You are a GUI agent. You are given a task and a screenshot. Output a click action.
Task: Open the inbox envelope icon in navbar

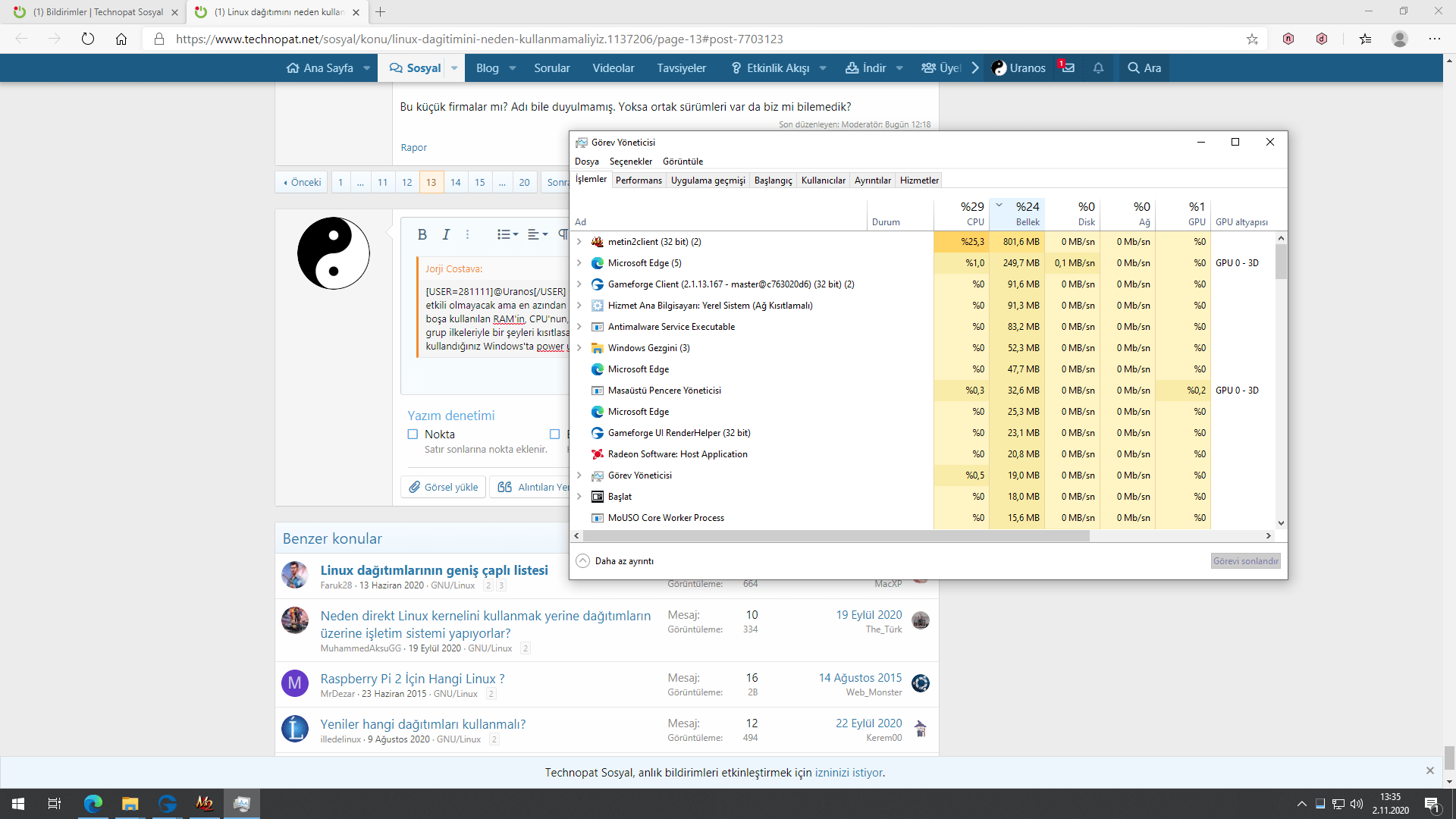[x=1068, y=67]
